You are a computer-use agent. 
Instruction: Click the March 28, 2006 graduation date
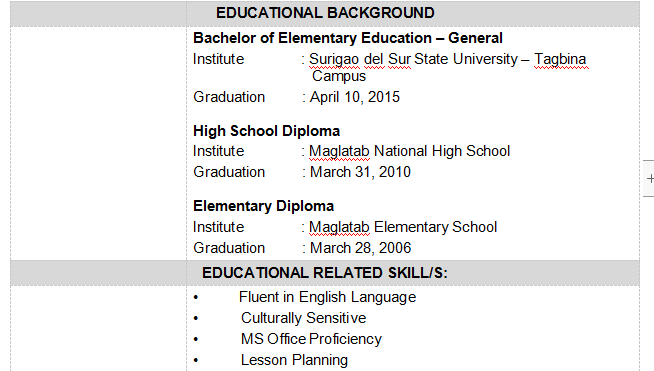click(x=360, y=248)
